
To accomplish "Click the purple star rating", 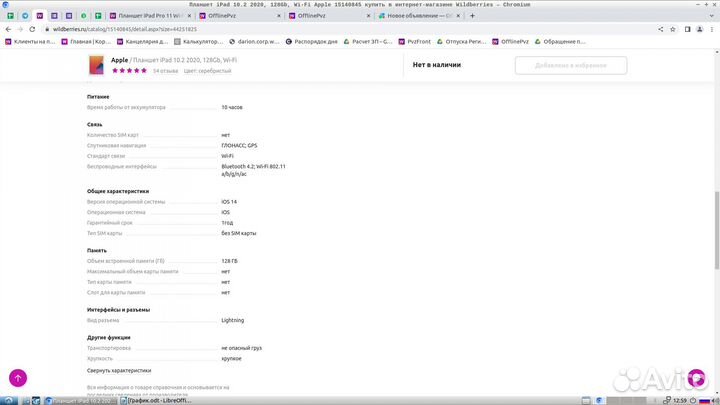I will click(x=128, y=71).
